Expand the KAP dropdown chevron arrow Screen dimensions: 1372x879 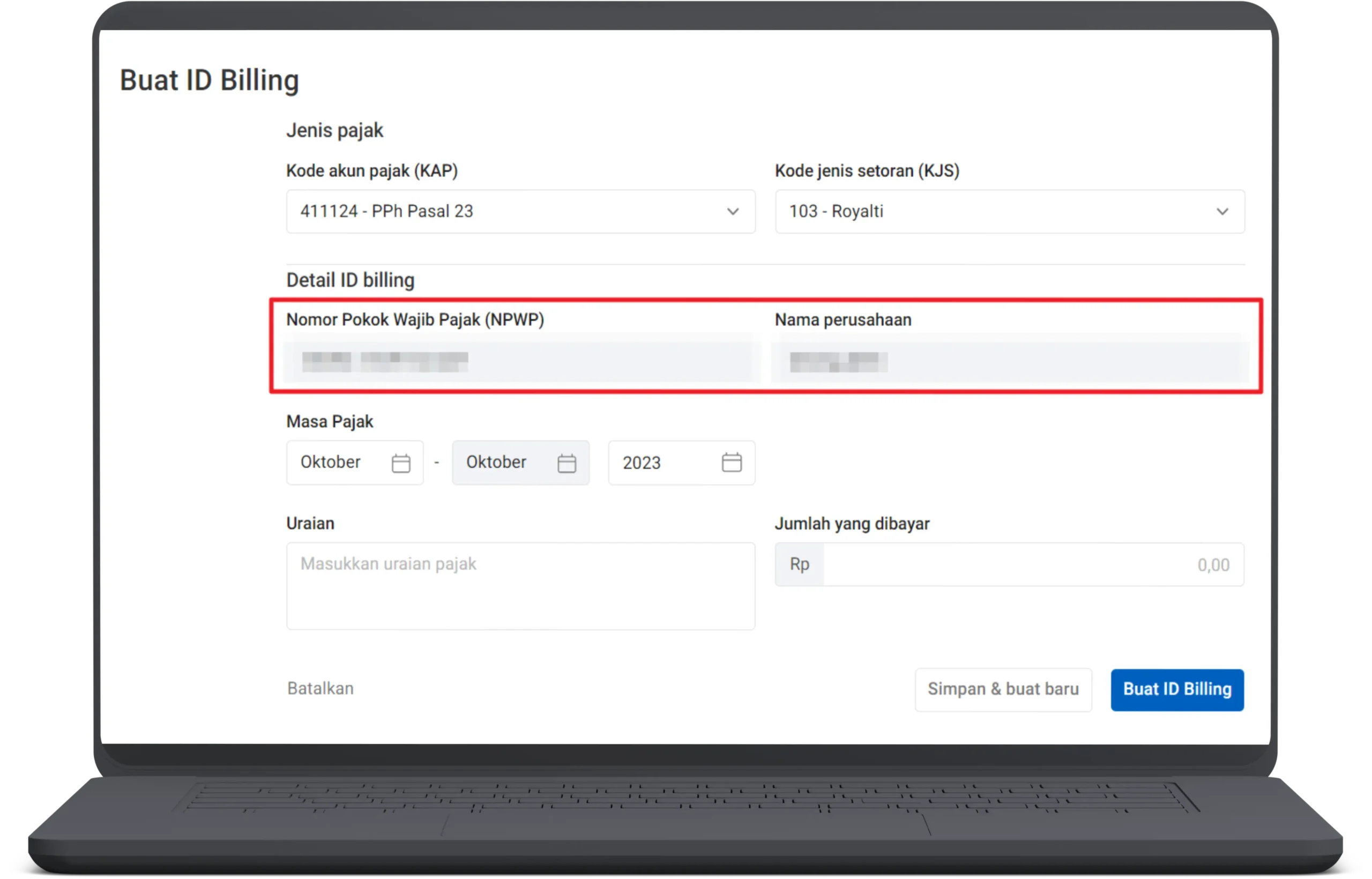tap(733, 212)
